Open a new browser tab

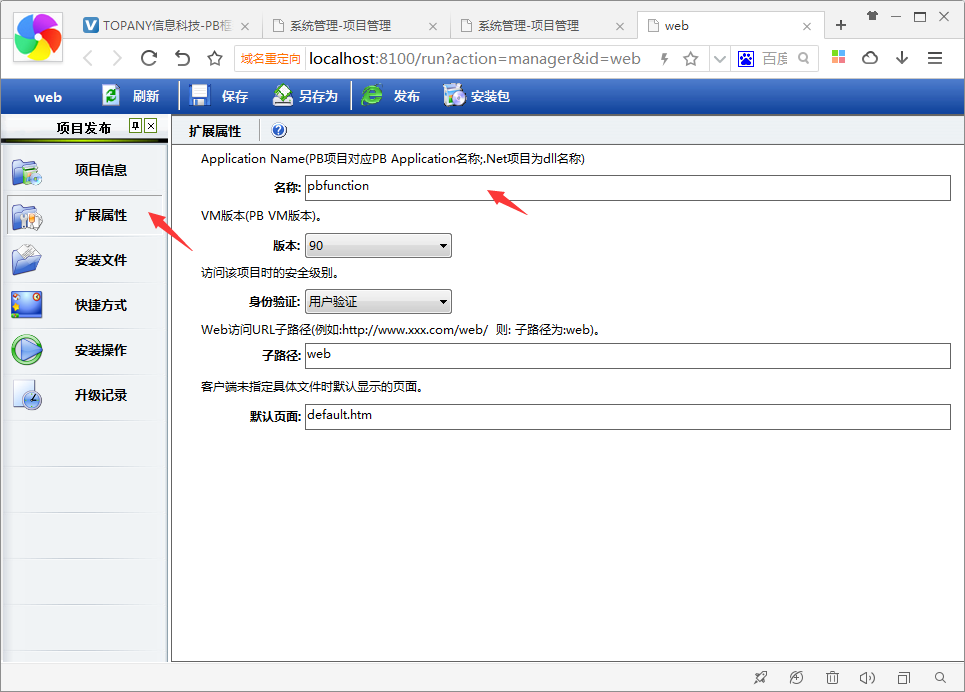[x=841, y=25]
